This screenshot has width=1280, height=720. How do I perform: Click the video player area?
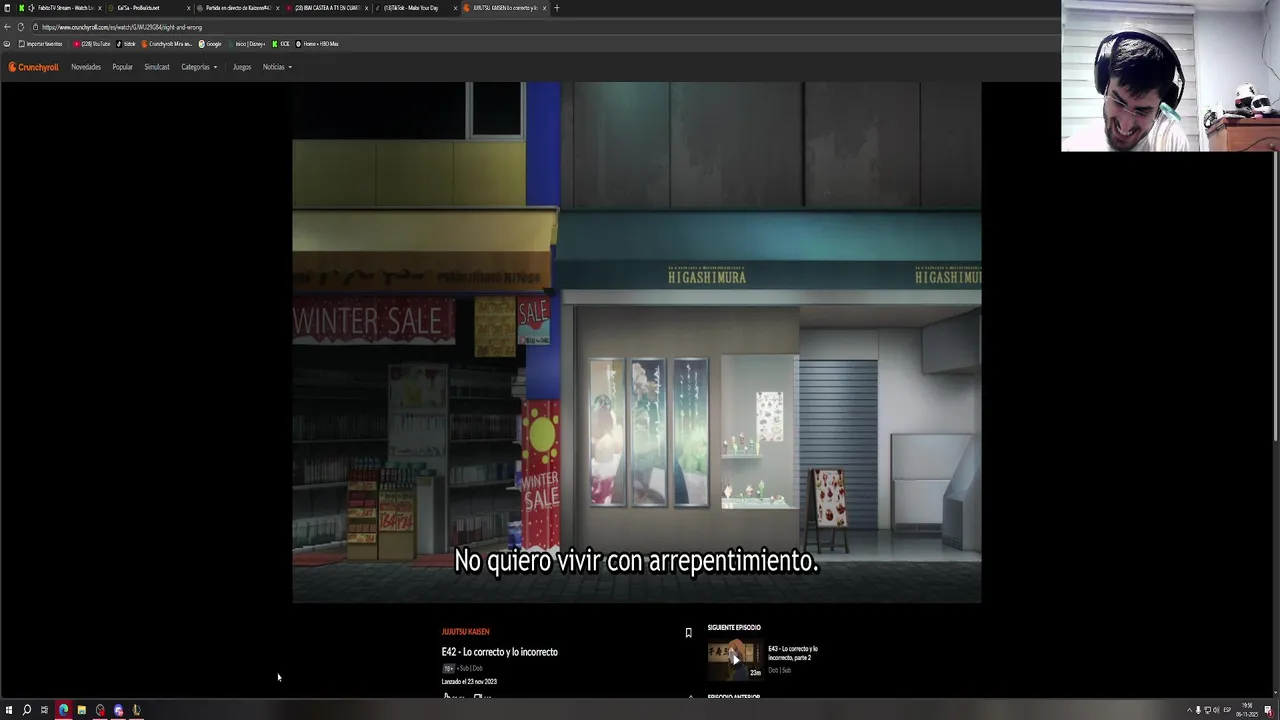click(x=637, y=342)
